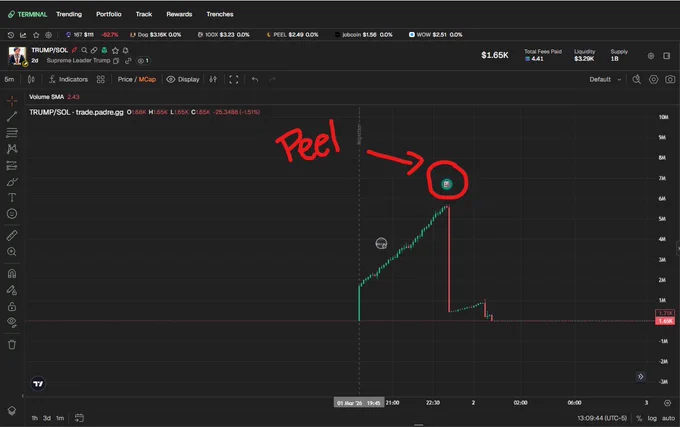Viewport: 680px width, 427px height.
Task: Open the emoji icons tool
Action: click(12, 214)
